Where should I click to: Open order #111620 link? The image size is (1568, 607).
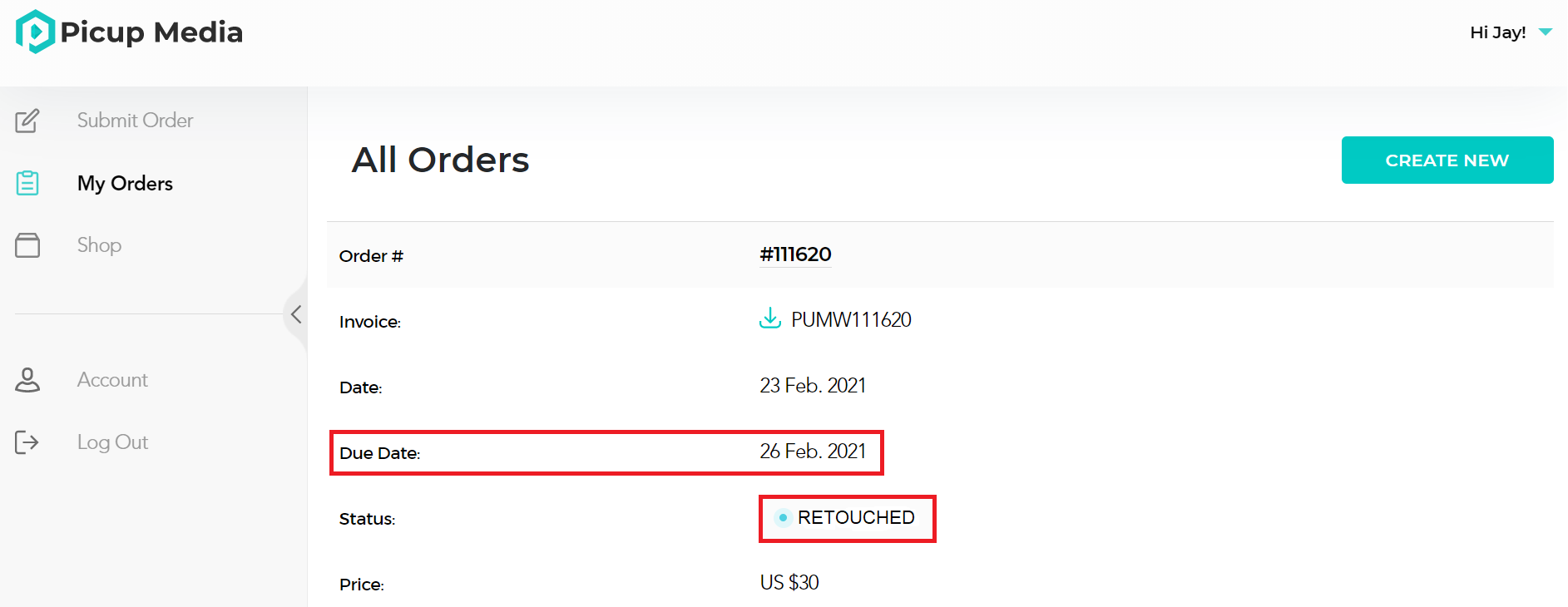pos(795,254)
